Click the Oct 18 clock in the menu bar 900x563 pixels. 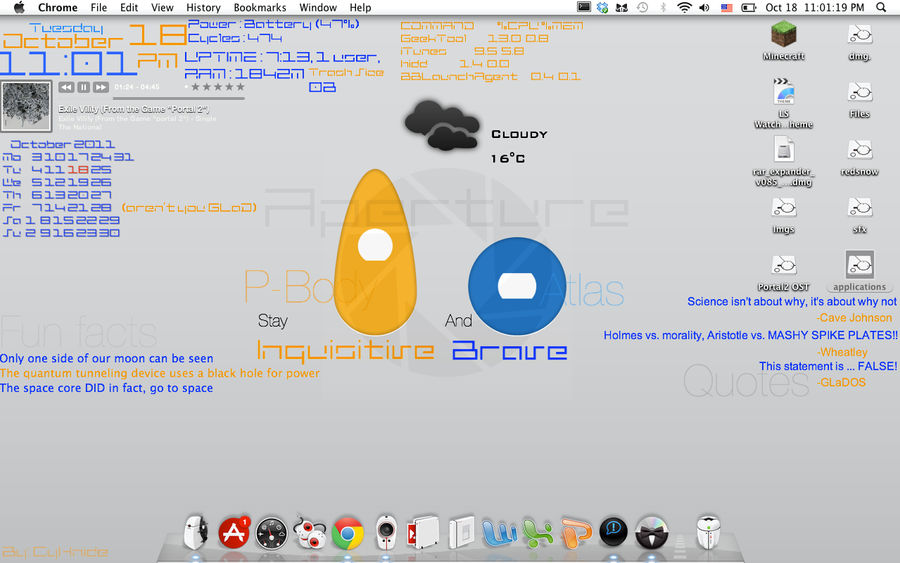coord(814,7)
